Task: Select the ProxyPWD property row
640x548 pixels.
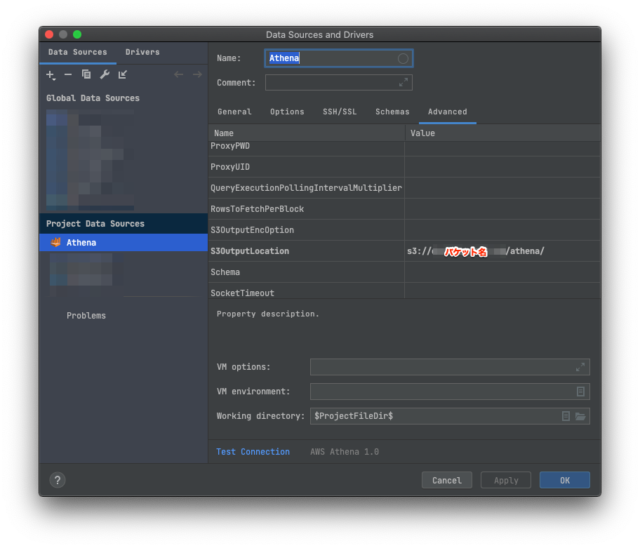Action: point(404,147)
